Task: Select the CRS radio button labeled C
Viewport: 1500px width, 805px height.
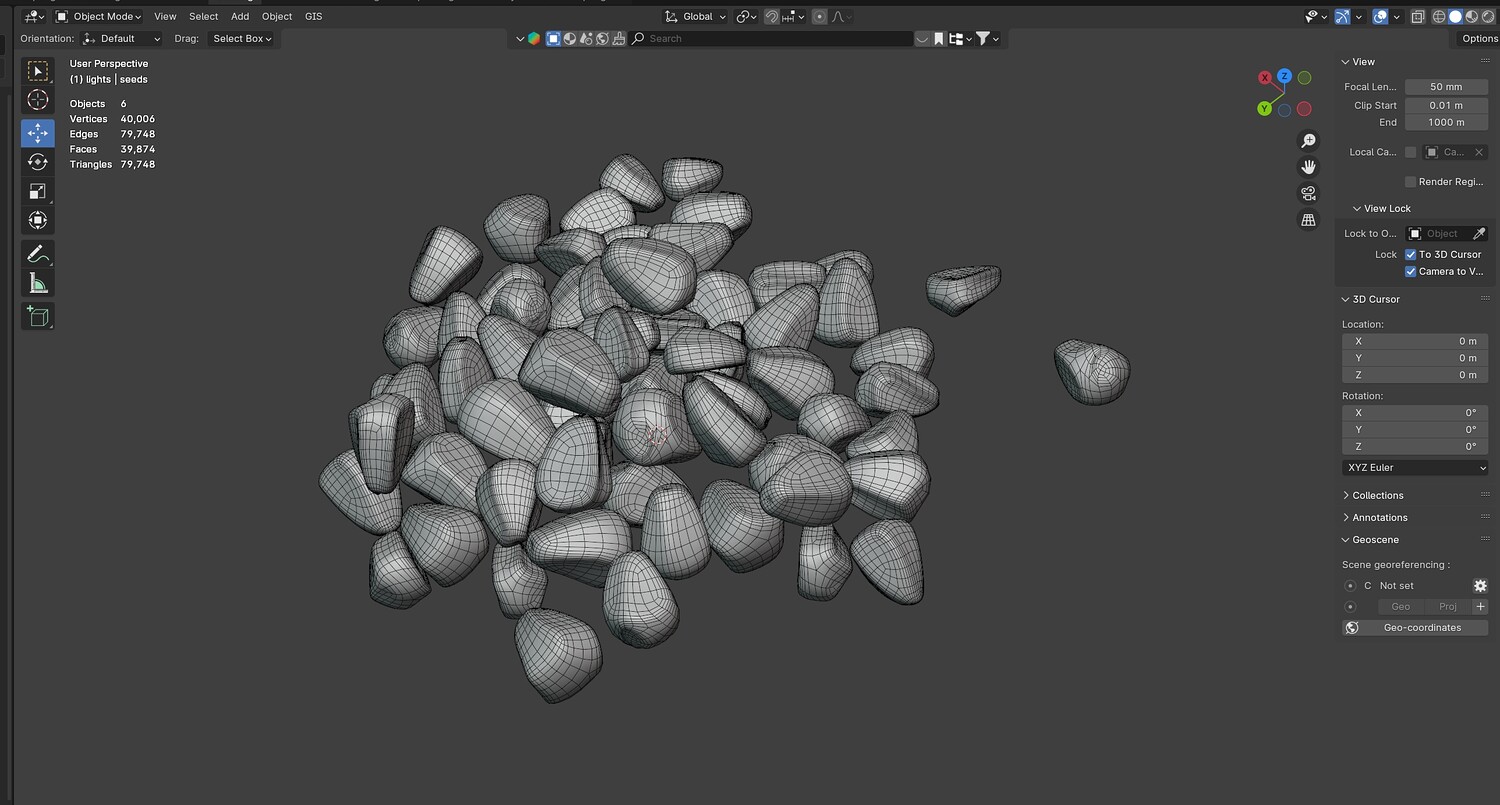Action: point(1350,586)
